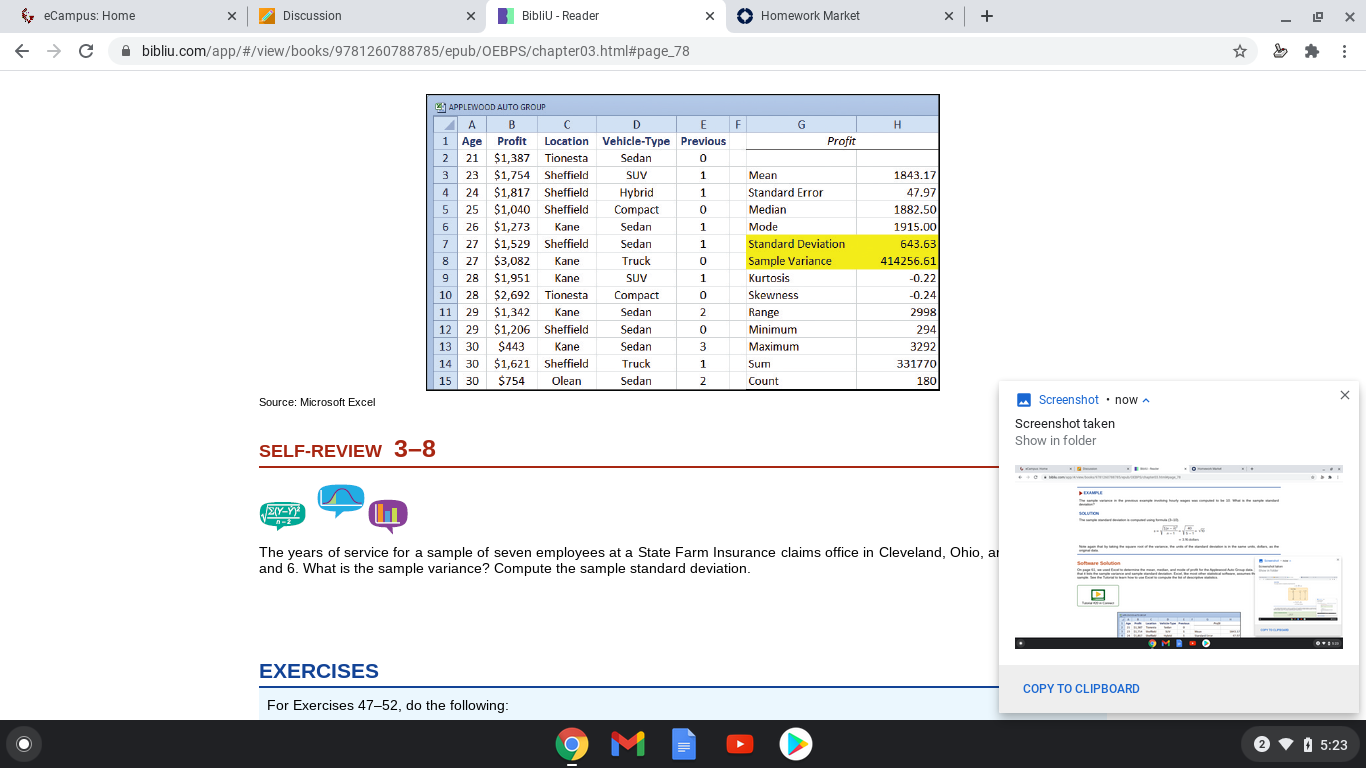Click the Source: Microsoft Excel caption
Screen dimensions: 1366x768
point(317,402)
